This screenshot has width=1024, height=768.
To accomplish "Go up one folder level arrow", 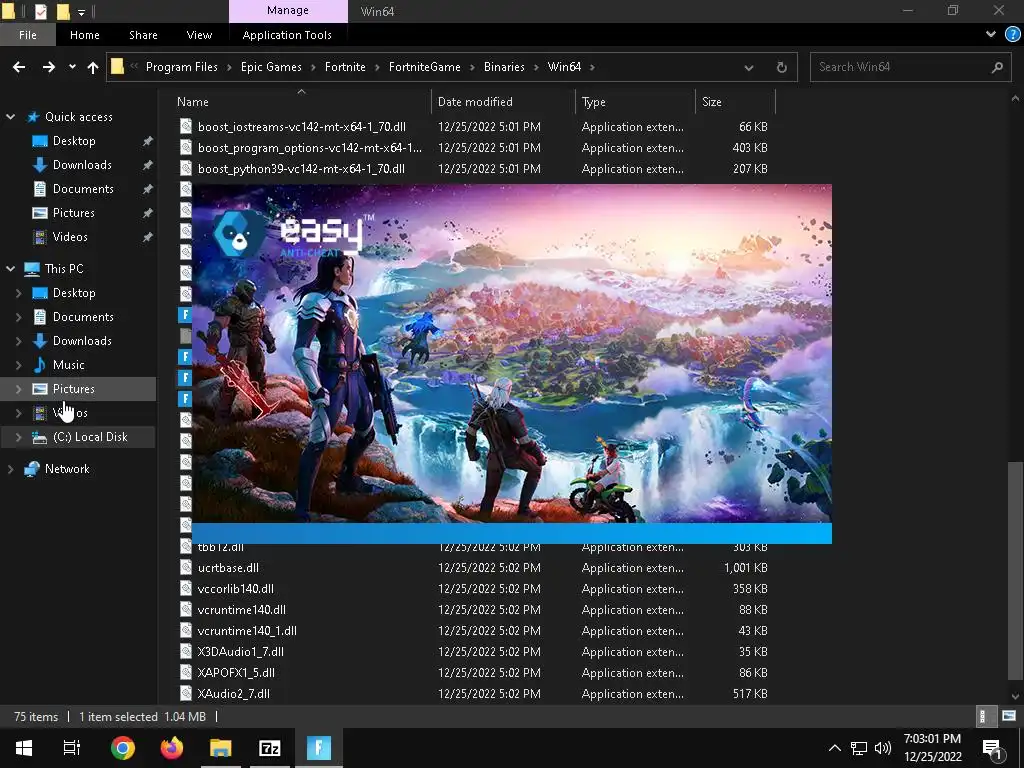I will 93,67.
